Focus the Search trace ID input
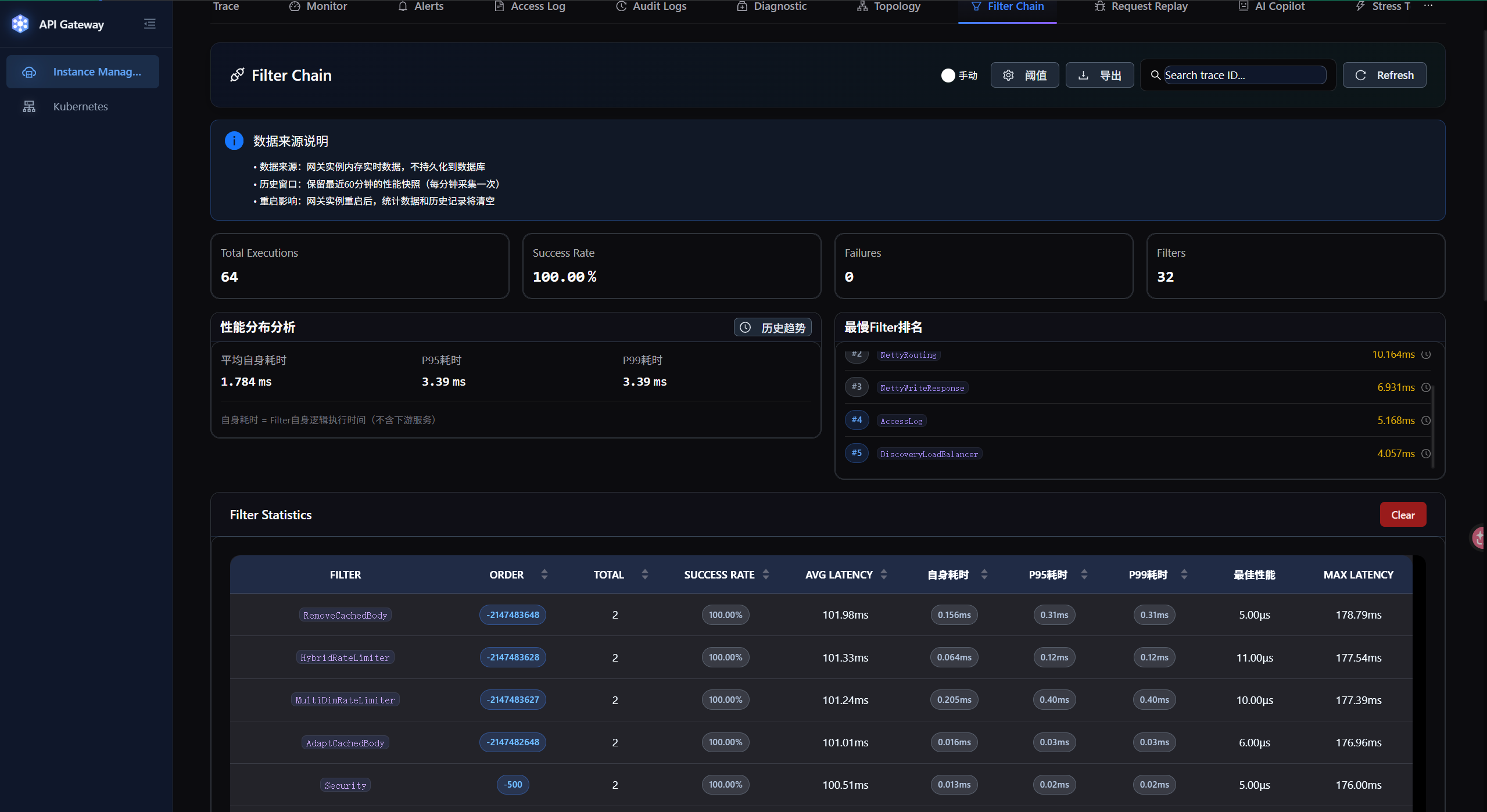 (1245, 76)
